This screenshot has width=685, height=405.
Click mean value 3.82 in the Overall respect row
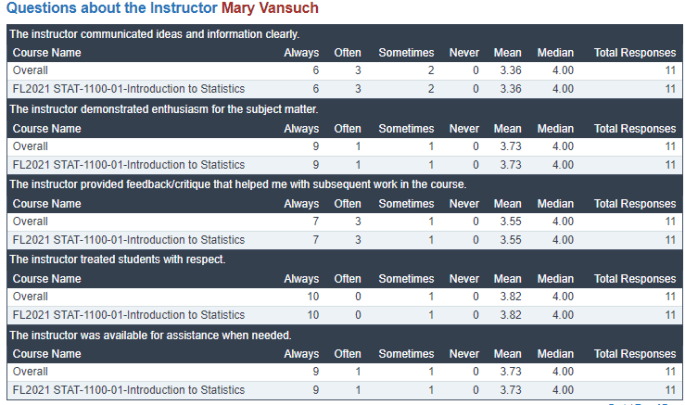[508, 297]
